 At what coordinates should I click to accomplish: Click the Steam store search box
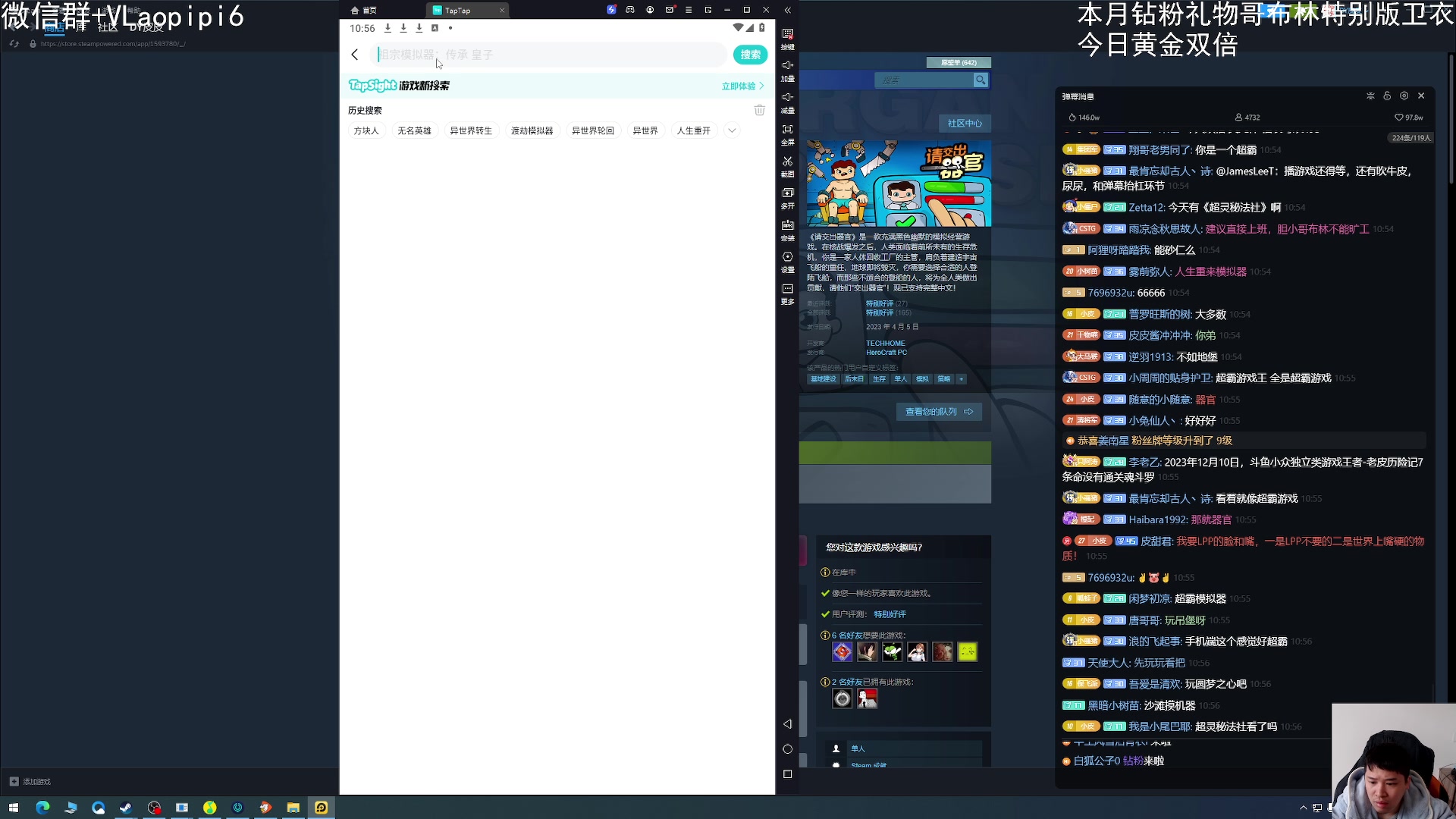[x=924, y=80]
